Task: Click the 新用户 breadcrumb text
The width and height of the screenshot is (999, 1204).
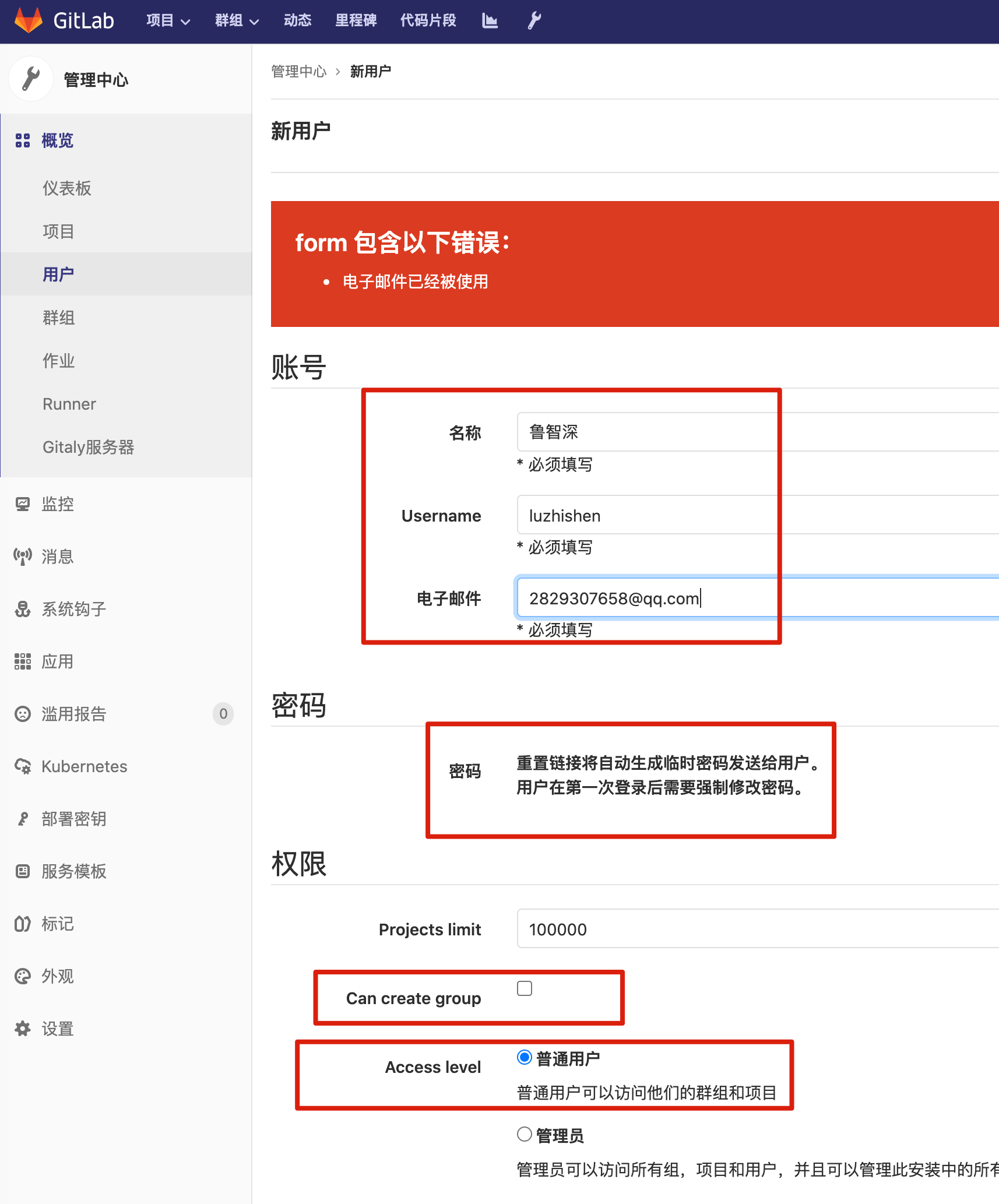Action: (371, 72)
